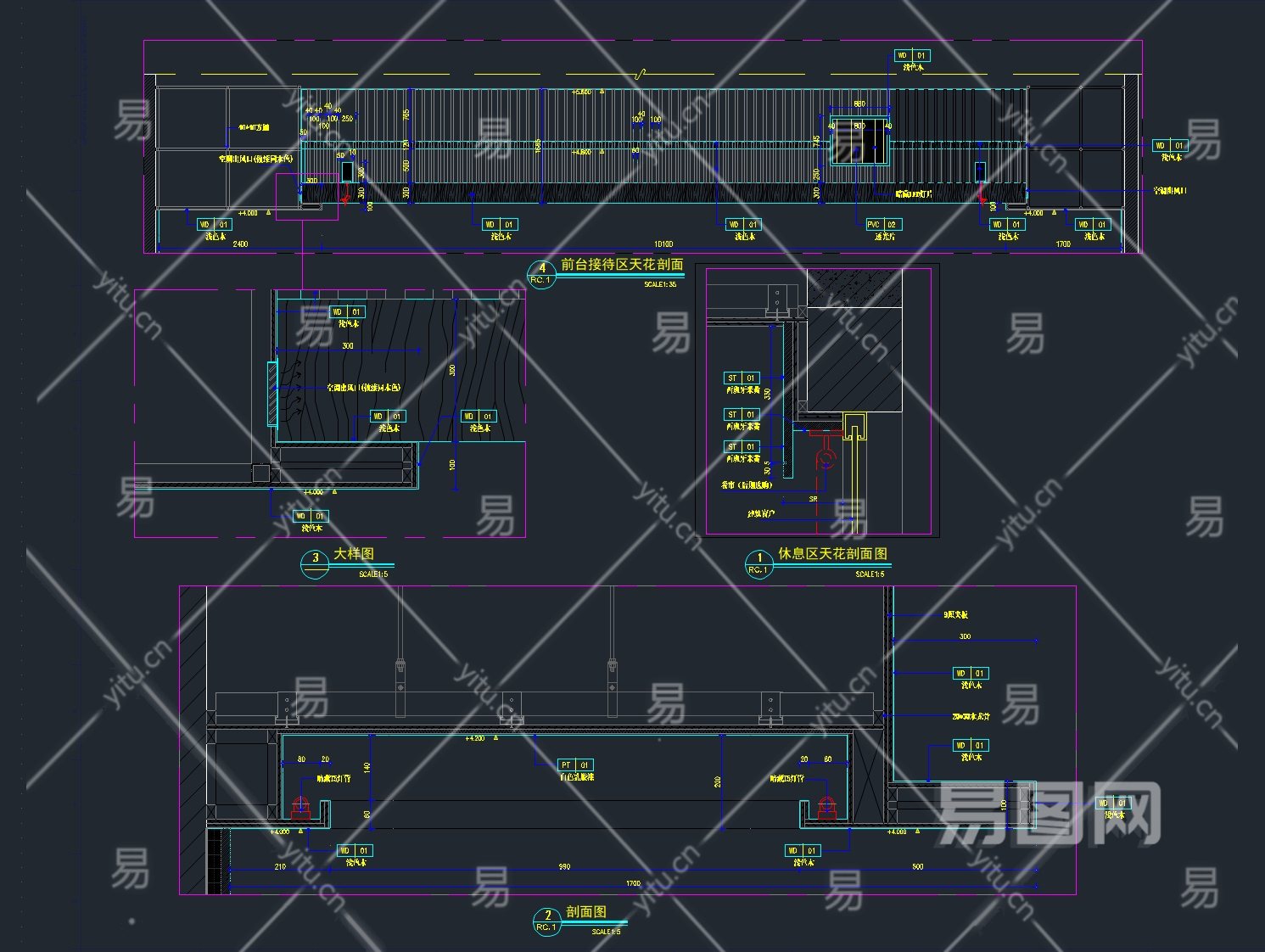Screen dimensions: 1265x952
Task: Select the 990 dimension in section drawing
Action: point(564,867)
